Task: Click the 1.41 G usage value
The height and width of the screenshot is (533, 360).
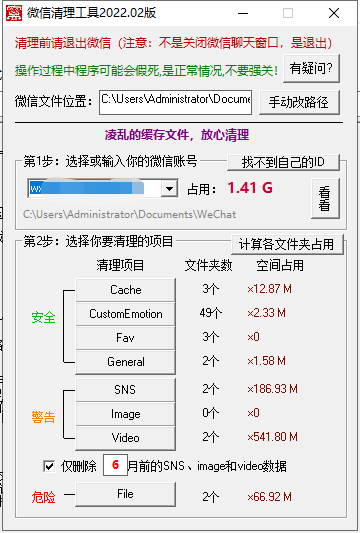Action: click(x=250, y=188)
